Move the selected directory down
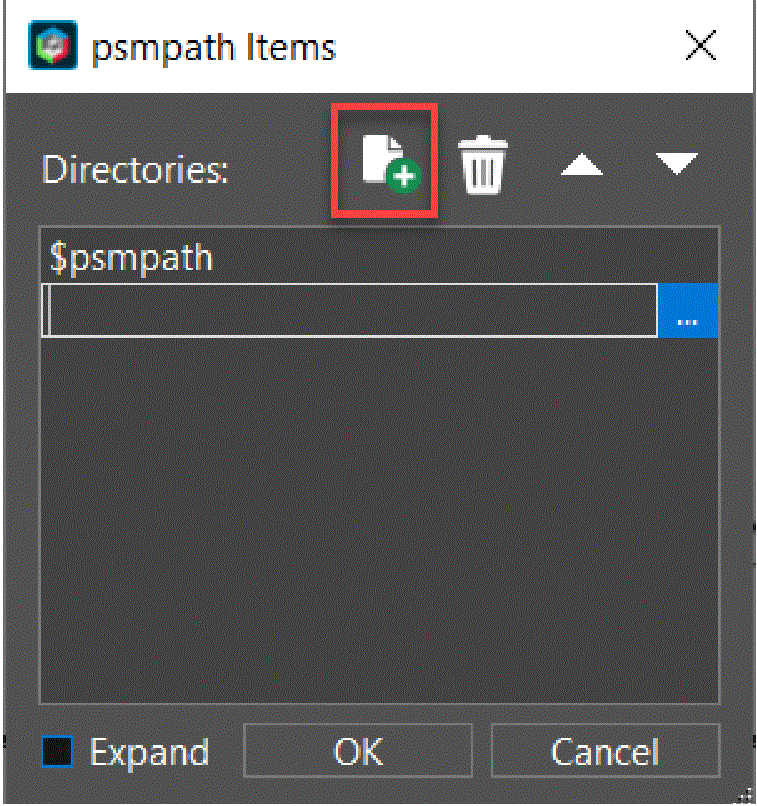 pos(676,163)
